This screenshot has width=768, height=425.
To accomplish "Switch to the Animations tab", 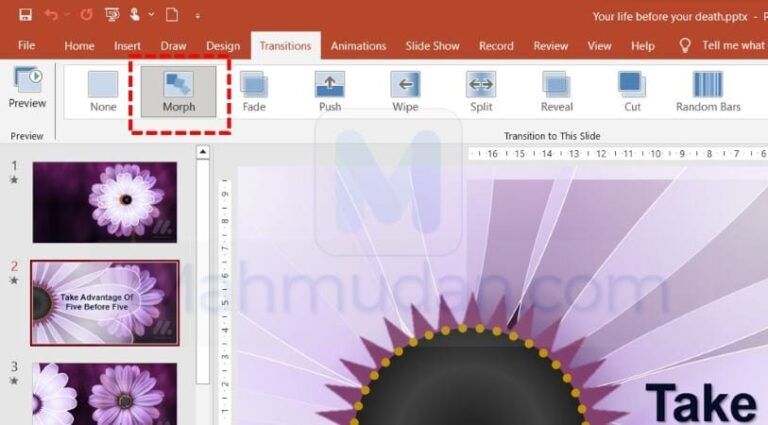I will [358, 46].
